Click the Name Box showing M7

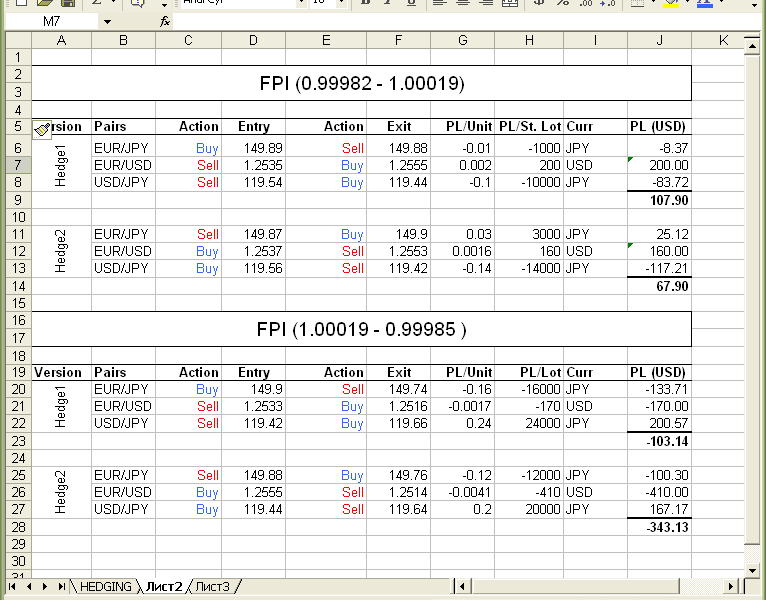pyautogui.click(x=52, y=21)
